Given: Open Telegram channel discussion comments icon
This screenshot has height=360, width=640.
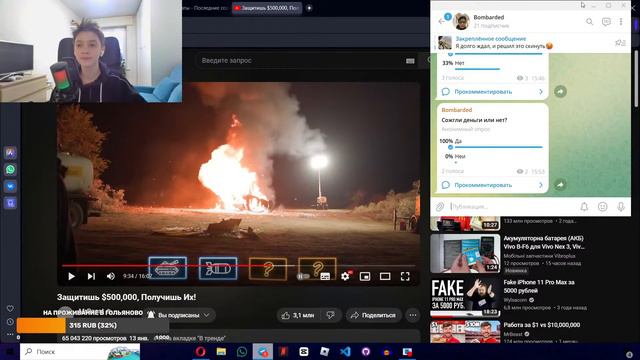Looking at the screenshot, I should (606, 22).
